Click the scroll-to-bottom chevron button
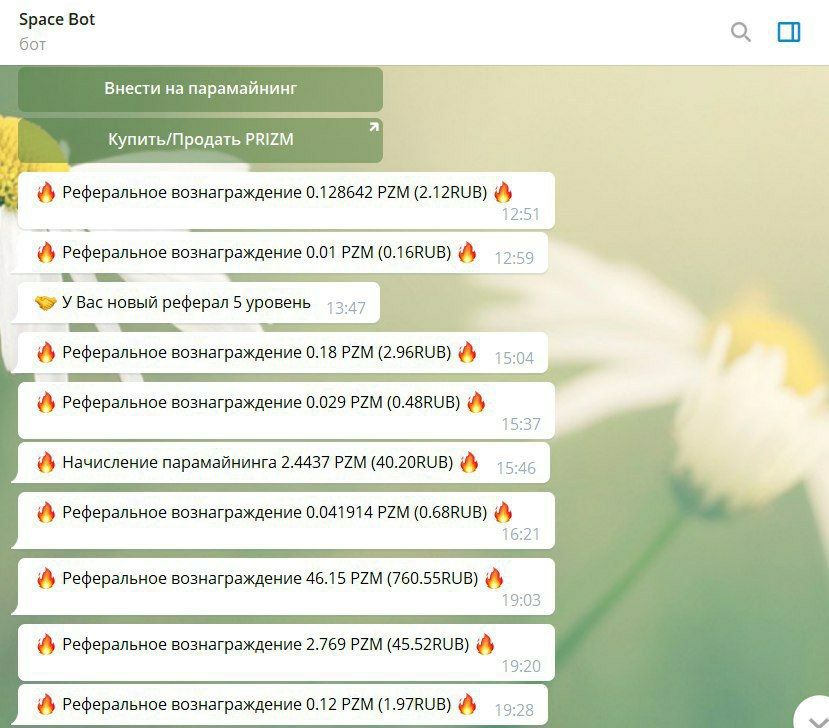The height and width of the screenshot is (728, 829). point(817,720)
